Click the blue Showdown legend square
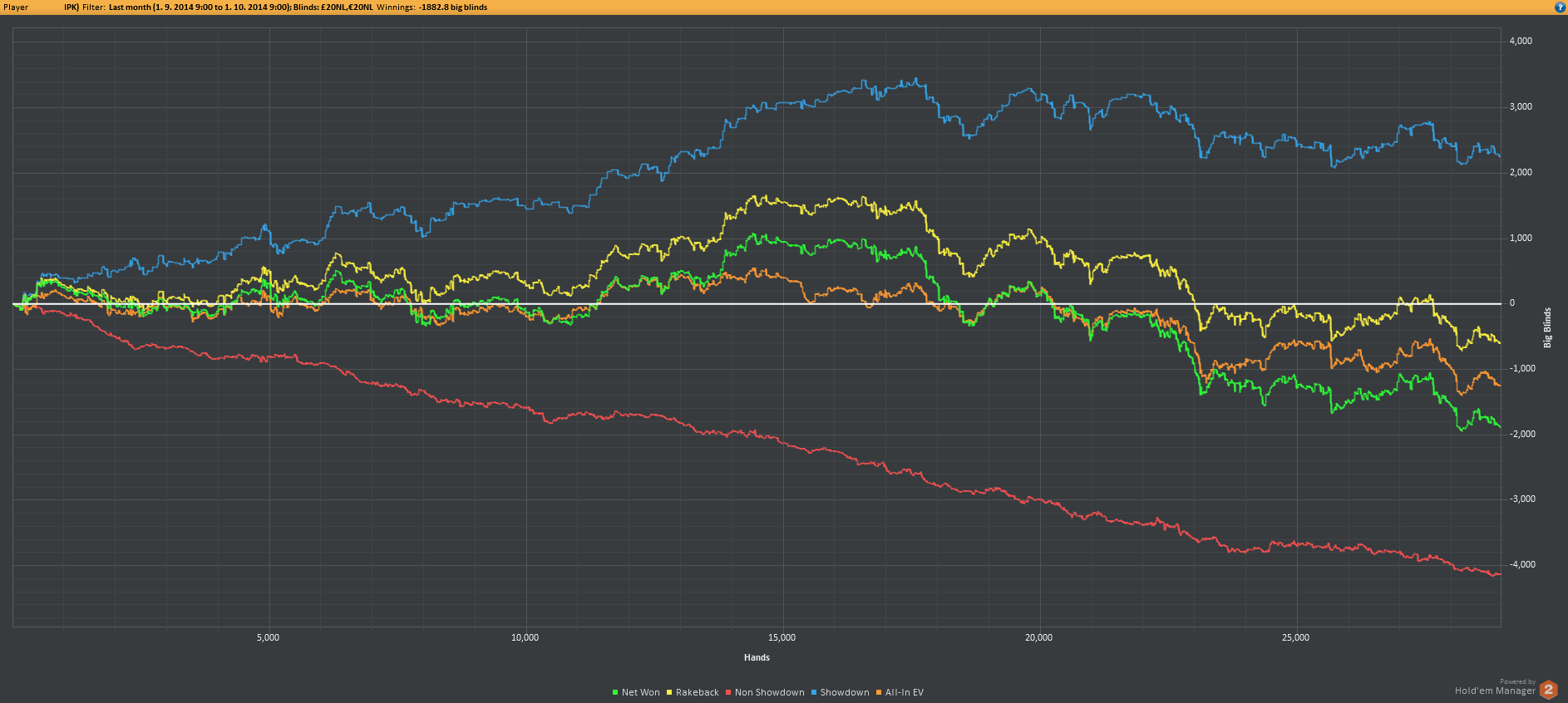 pyautogui.click(x=814, y=692)
